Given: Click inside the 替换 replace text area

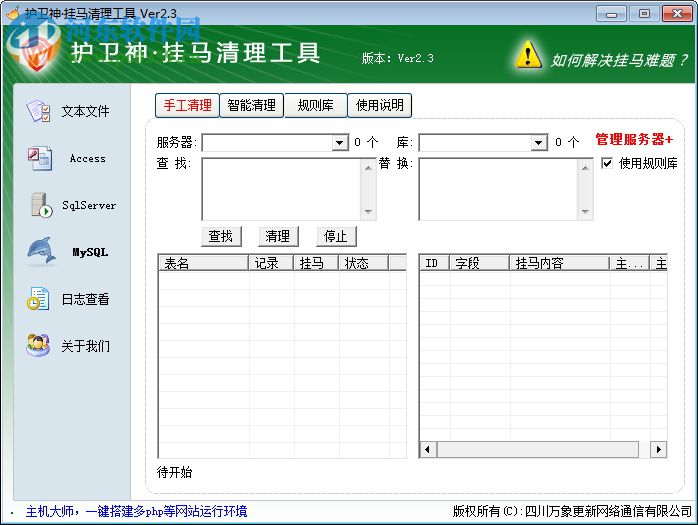Looking at the screenshot, I should click(498, 189).
